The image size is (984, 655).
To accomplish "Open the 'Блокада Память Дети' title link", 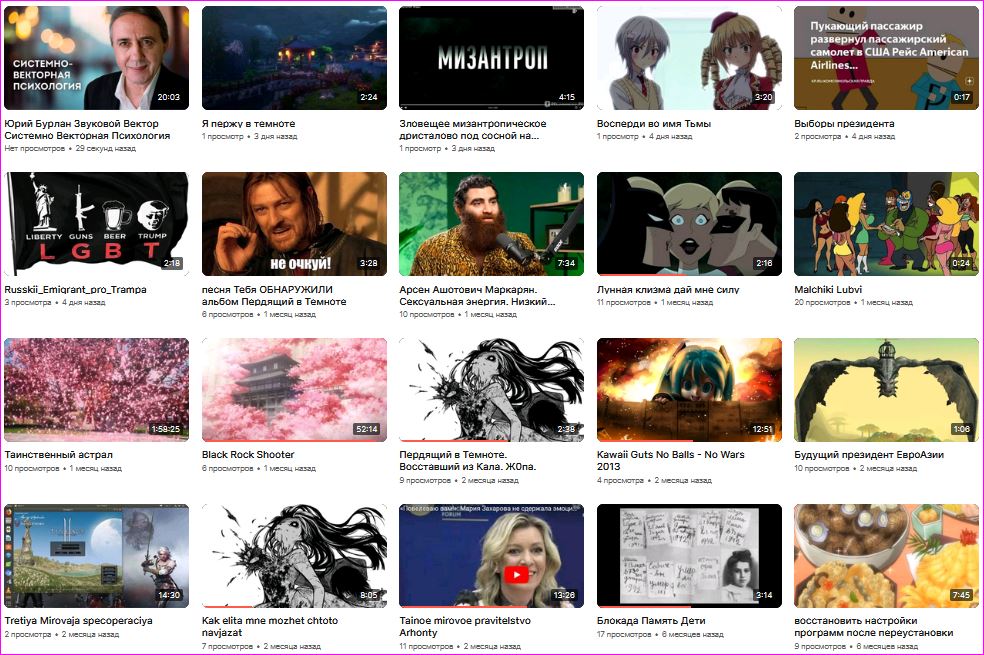I will pos(651,621).
